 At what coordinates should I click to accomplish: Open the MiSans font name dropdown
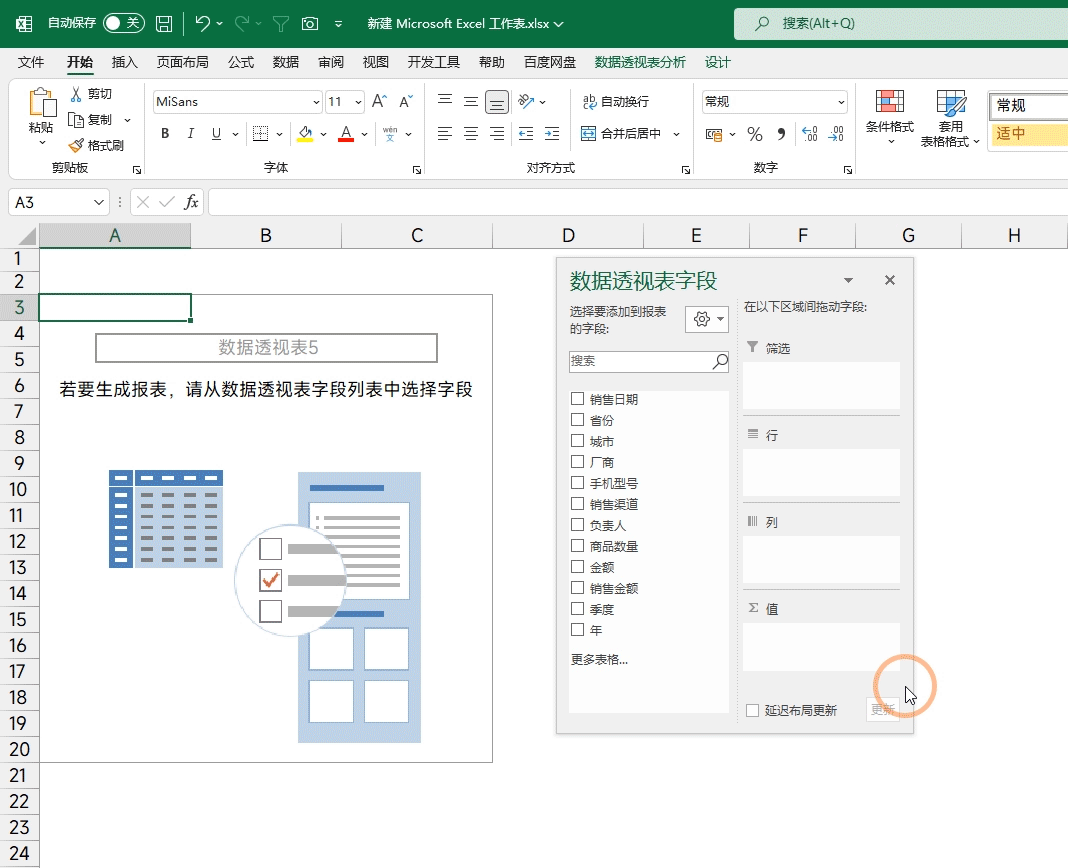(x=317, y=102)
